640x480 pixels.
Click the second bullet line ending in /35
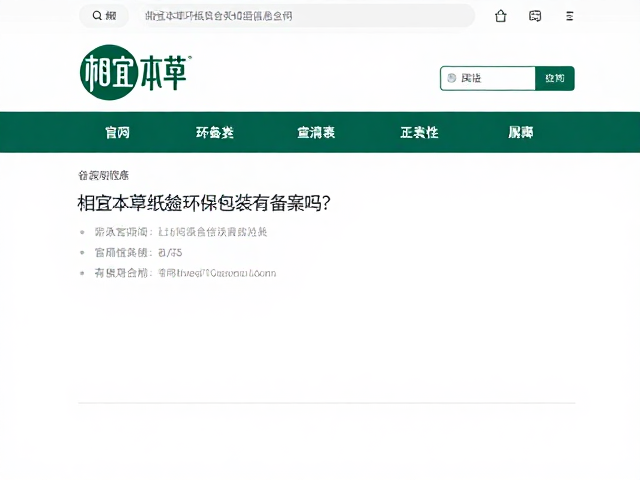click(x=138, y=253)
